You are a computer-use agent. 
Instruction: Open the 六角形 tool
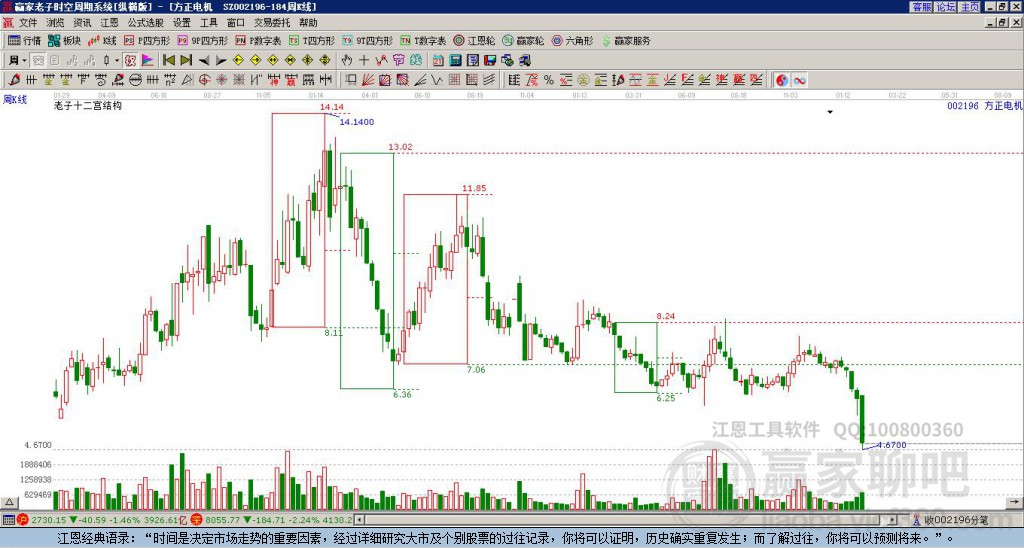(x=572, y=40)
